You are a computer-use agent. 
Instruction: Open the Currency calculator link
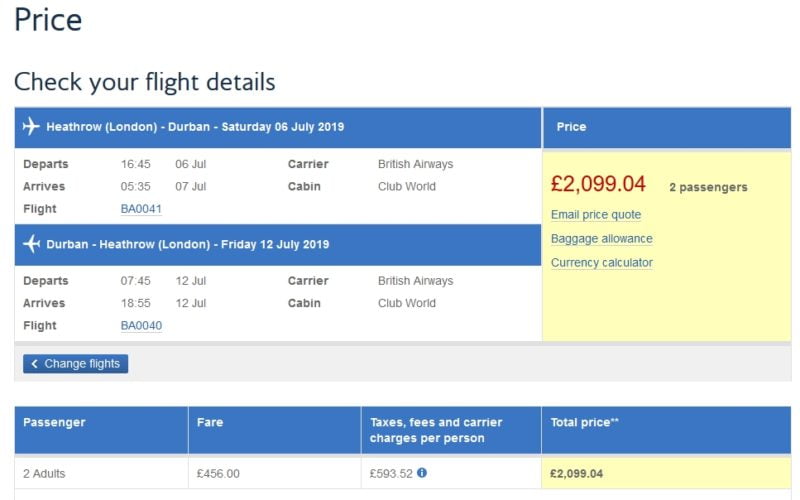tap(602, 263)
